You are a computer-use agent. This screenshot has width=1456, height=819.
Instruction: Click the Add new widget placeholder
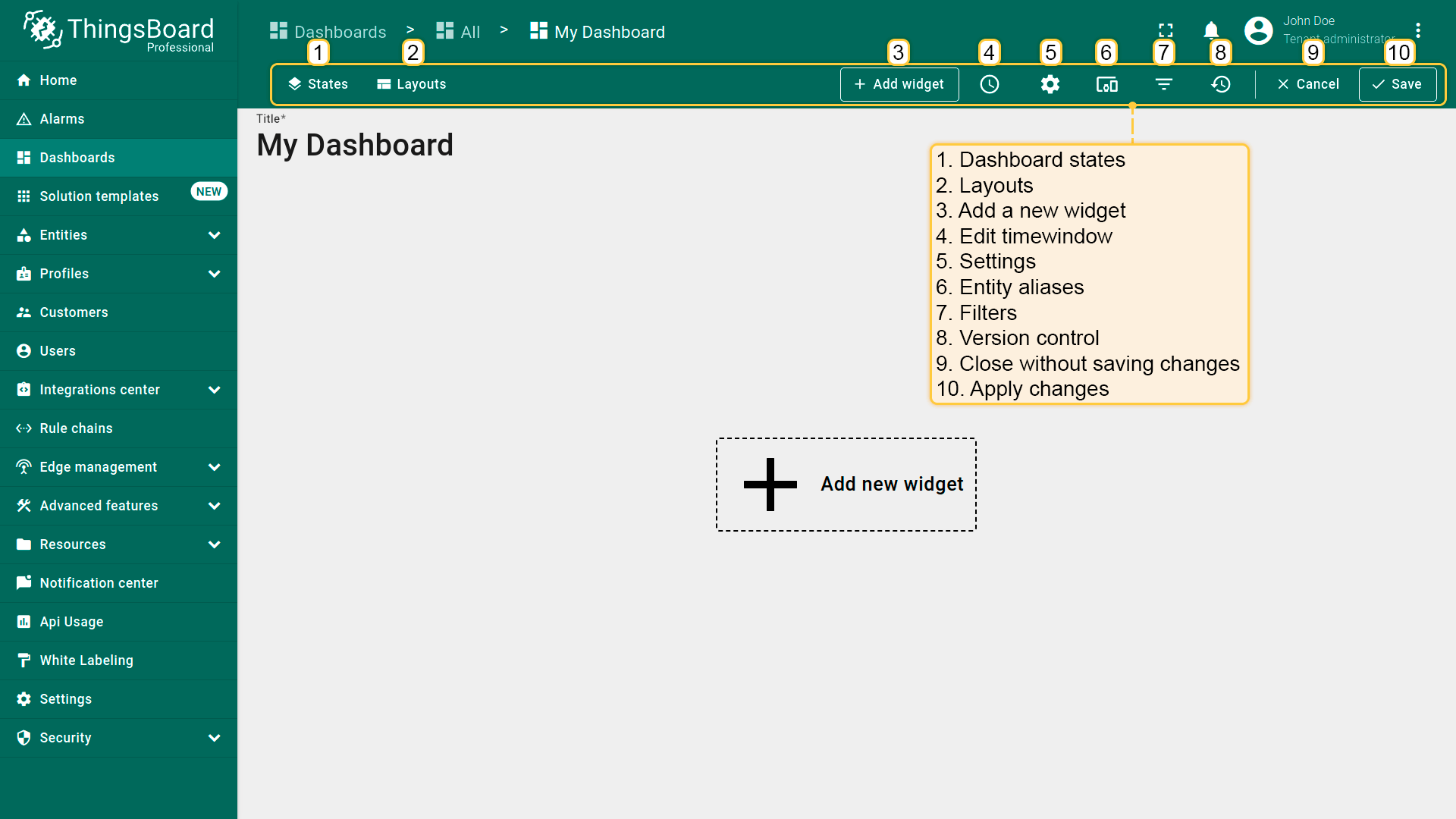point(846,485)
